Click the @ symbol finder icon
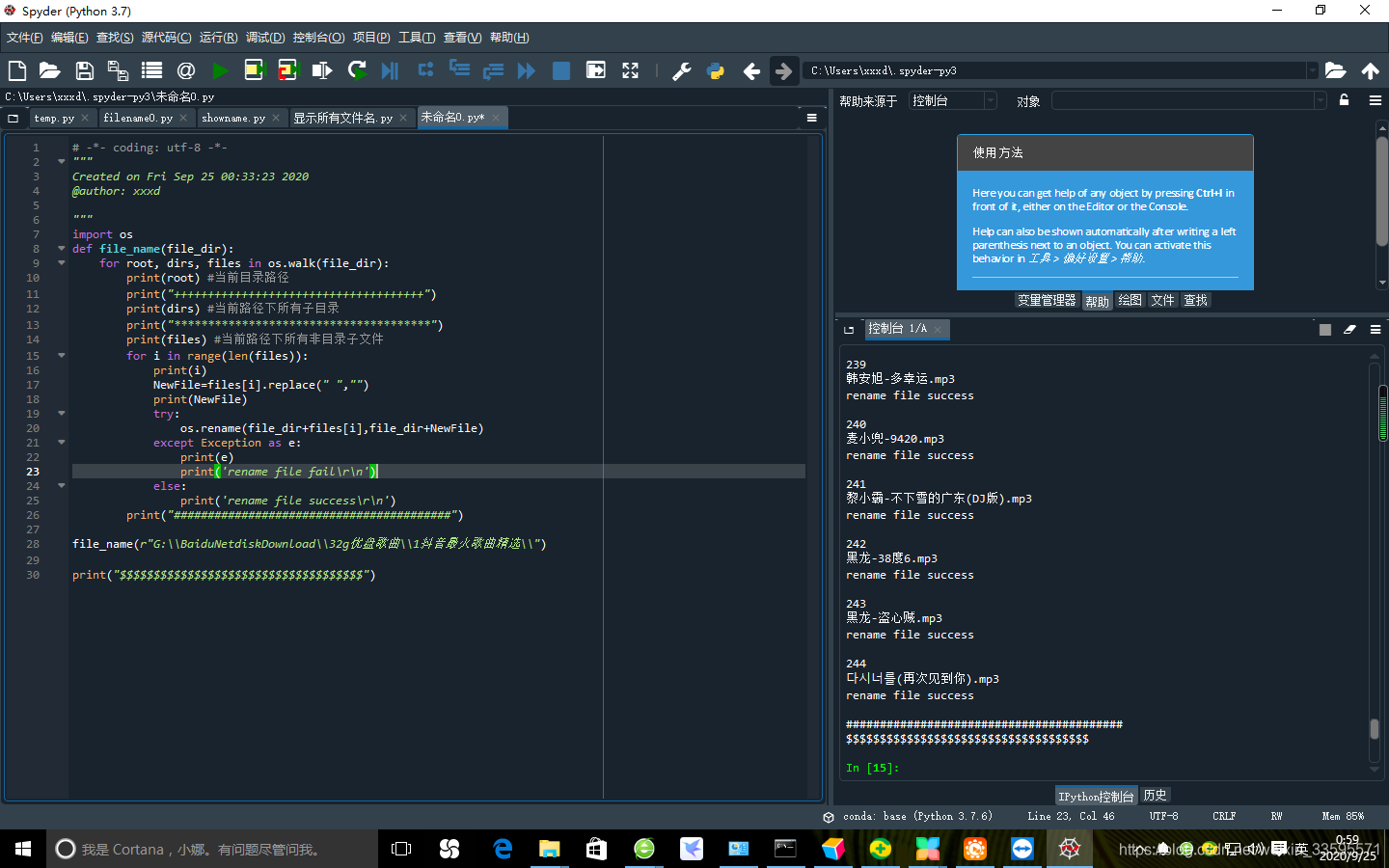 click(x=186, y=70)
